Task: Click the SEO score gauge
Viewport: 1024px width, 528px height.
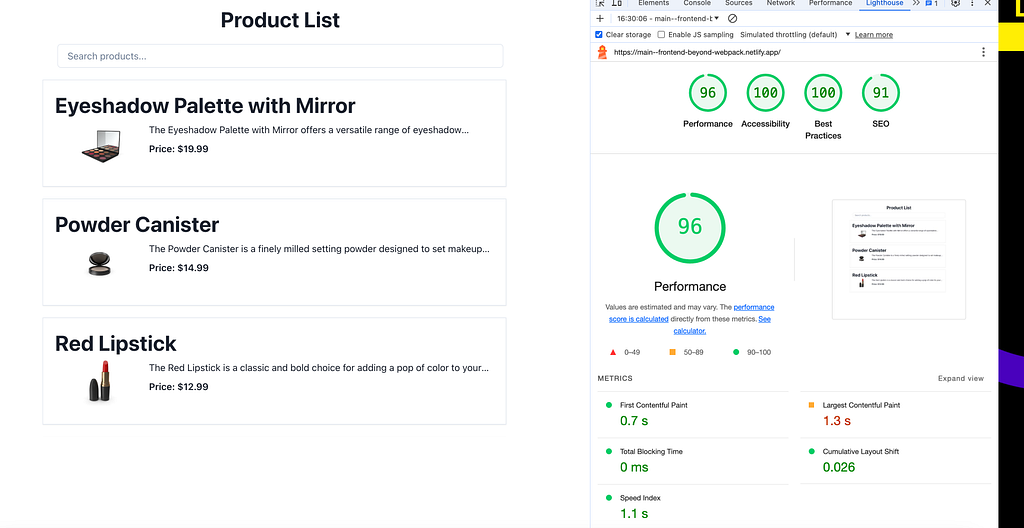Action: tap(880, 93)
